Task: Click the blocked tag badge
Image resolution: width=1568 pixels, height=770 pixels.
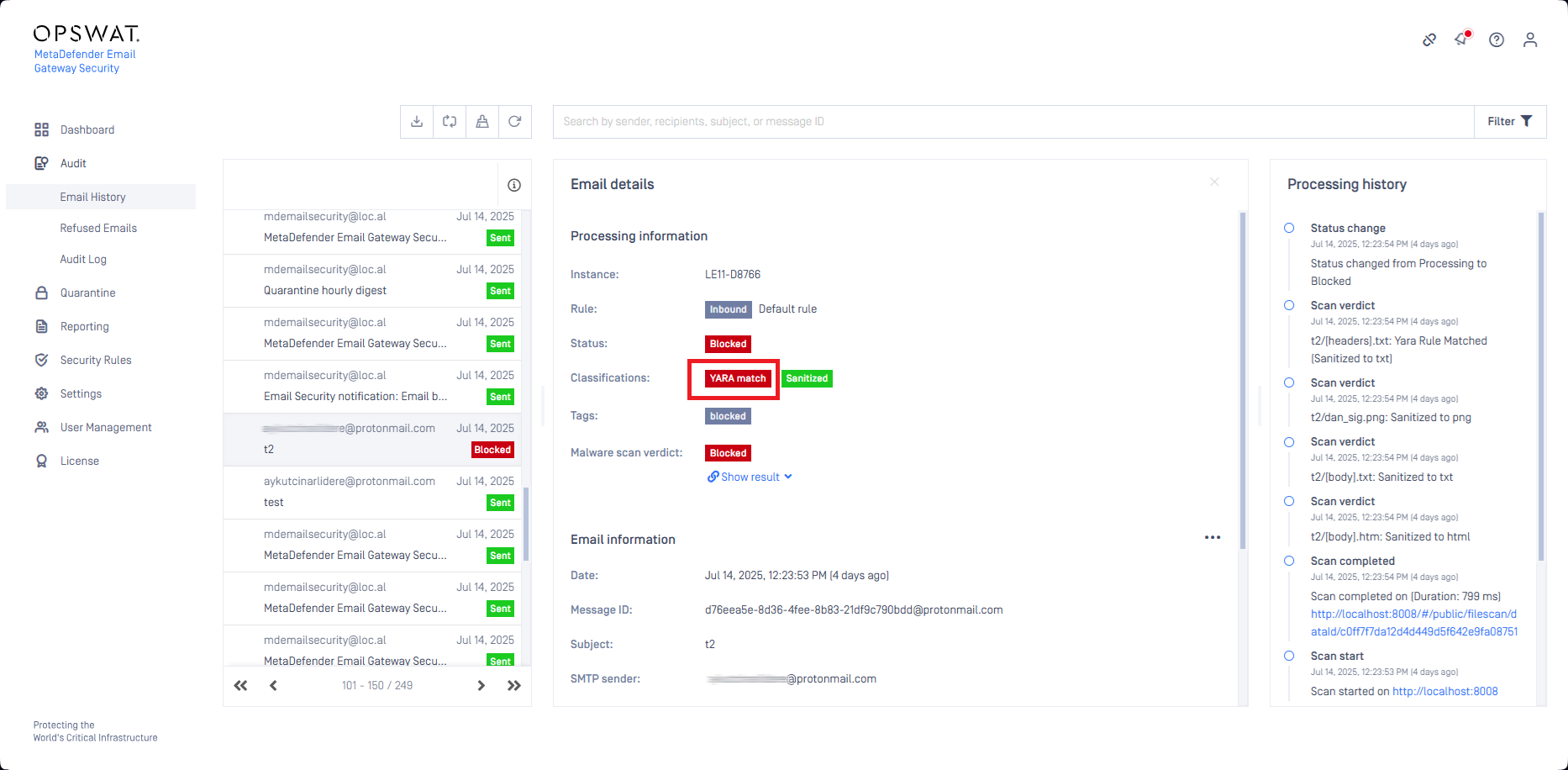Action: [x=728, y=416]
